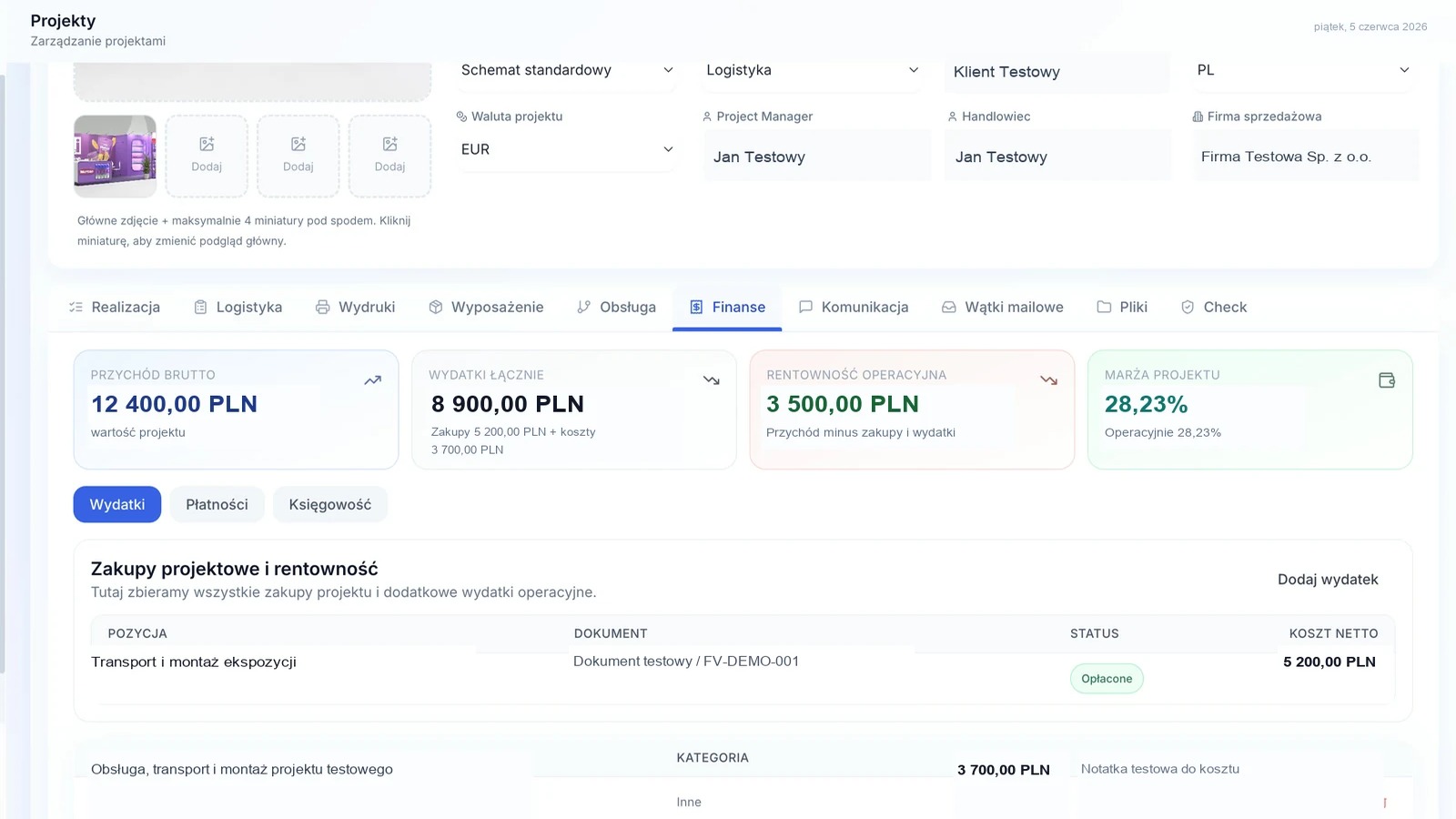Screen dimensions: 1456x819
Task: Click the 5 200,00 PLN net cost cell
Action: [1330, 662]
